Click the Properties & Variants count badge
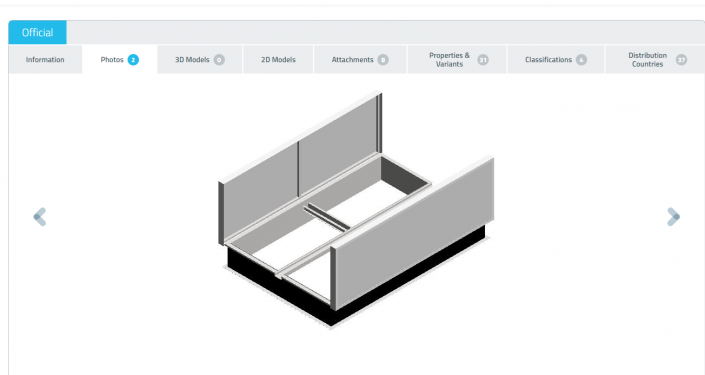The width and height of the screenshot is (705, 375). 483,60
